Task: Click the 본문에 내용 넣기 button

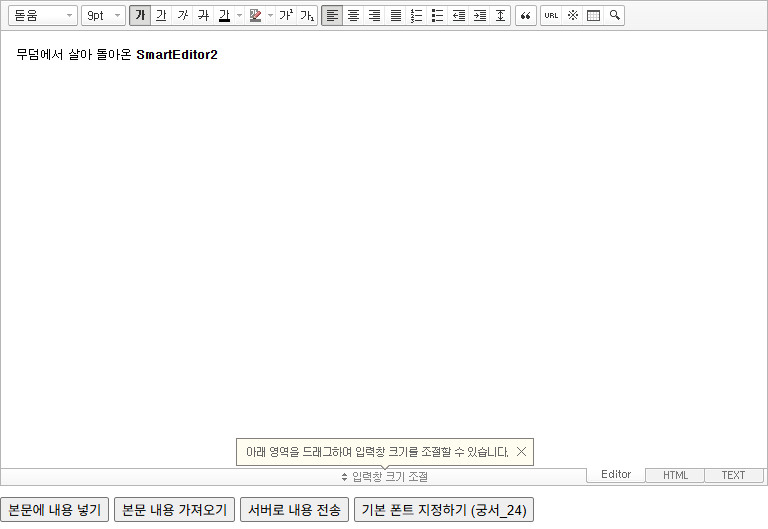Action: tap(54, 510)
